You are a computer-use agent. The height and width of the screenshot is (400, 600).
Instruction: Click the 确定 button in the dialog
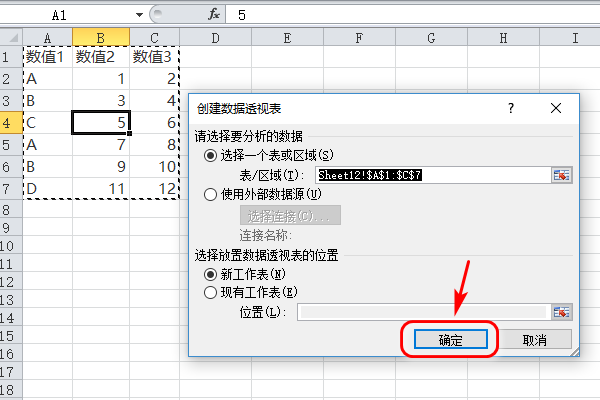[450, 340]
